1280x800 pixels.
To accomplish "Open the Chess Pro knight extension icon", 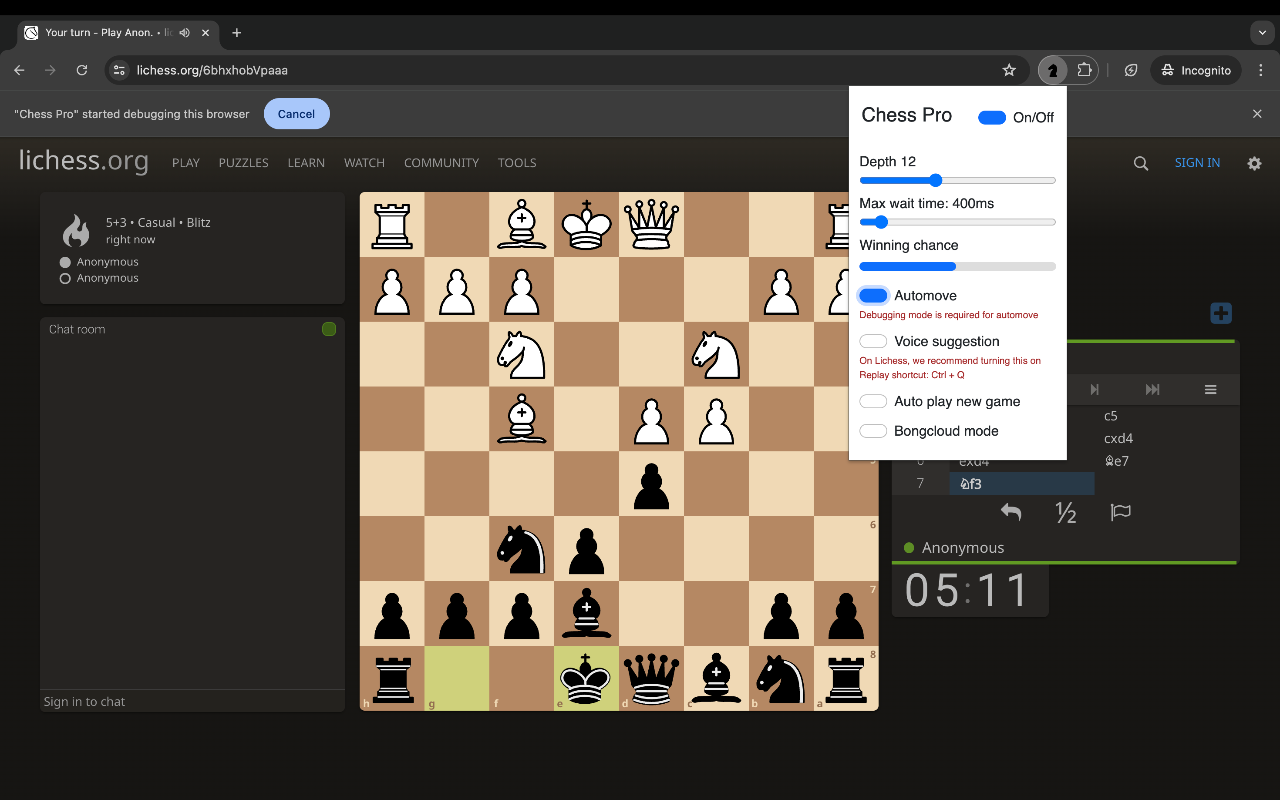I will point(1052,70).
